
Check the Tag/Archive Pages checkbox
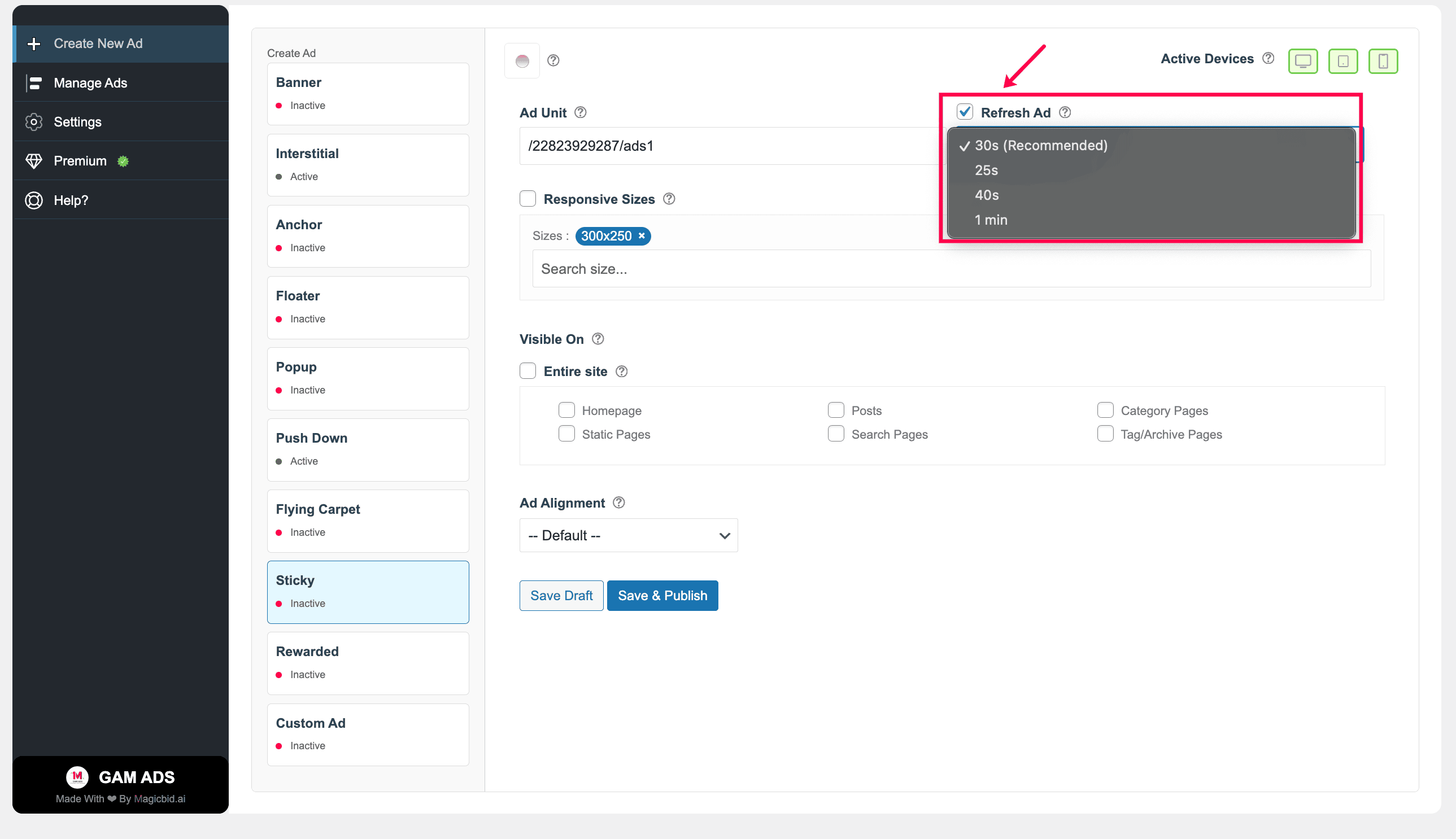pos(1105,434)
